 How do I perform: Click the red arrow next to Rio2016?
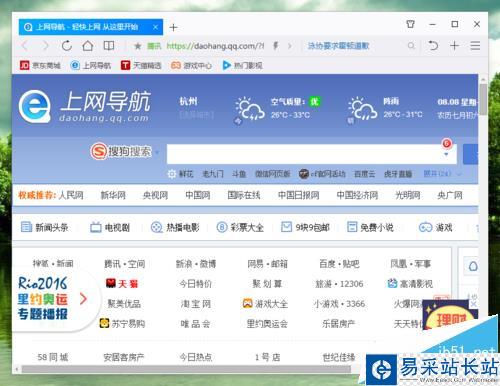(83, 298)
